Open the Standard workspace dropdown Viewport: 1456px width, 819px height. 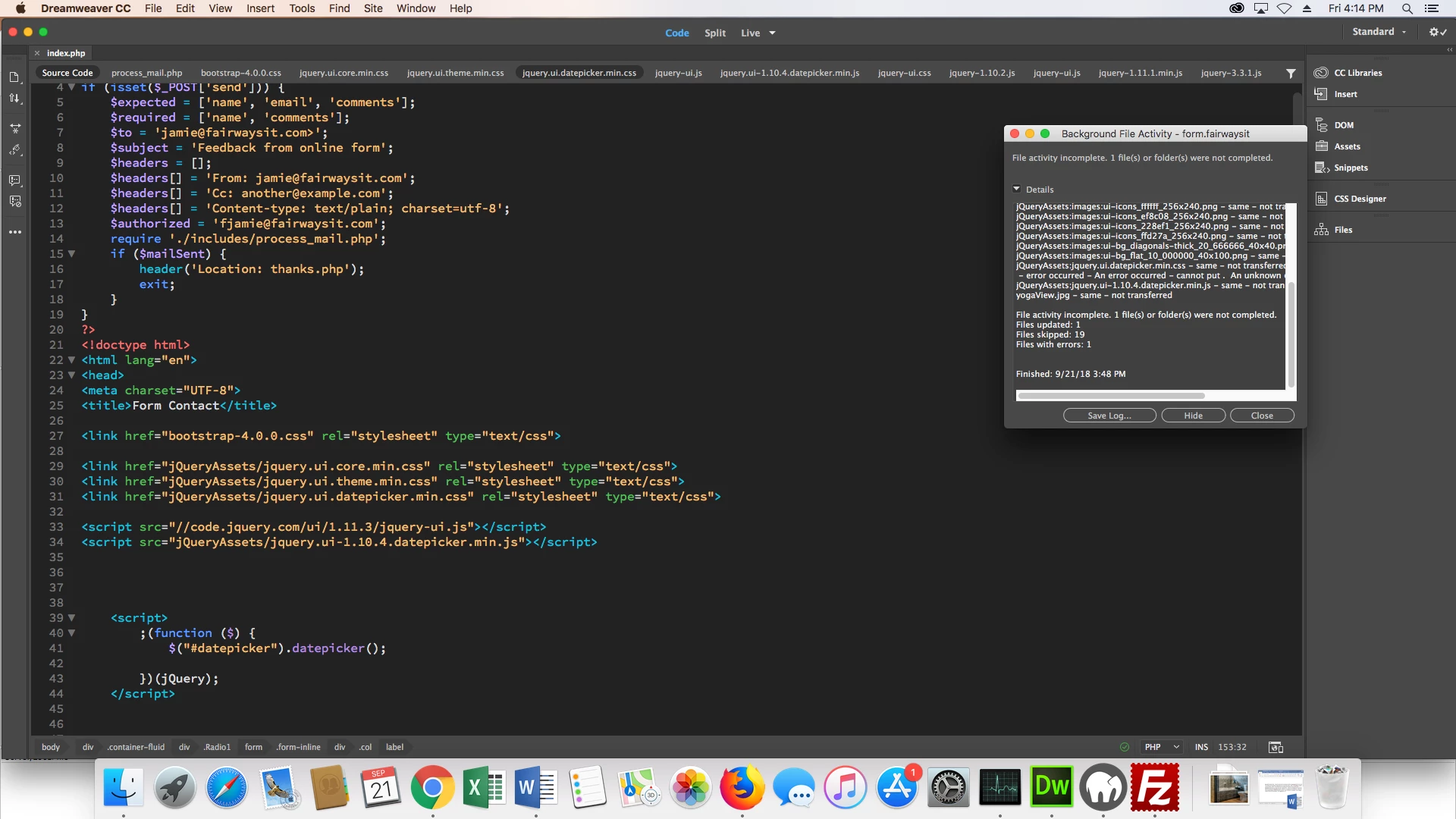pyautogui.click(x=1379, y=32)
